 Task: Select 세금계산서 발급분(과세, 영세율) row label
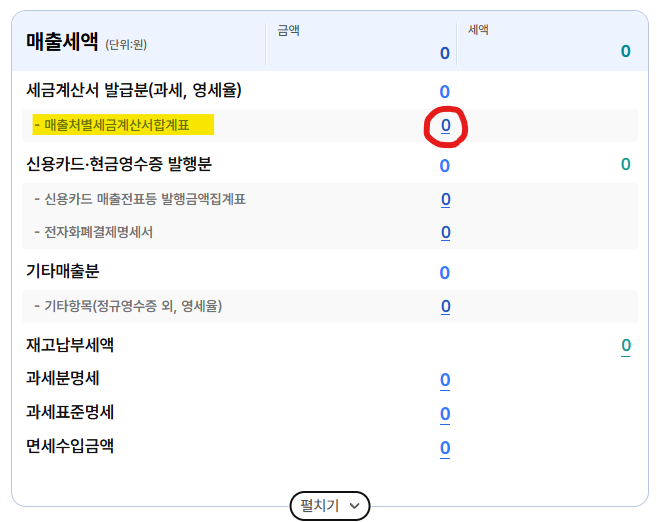coord(134,90)
